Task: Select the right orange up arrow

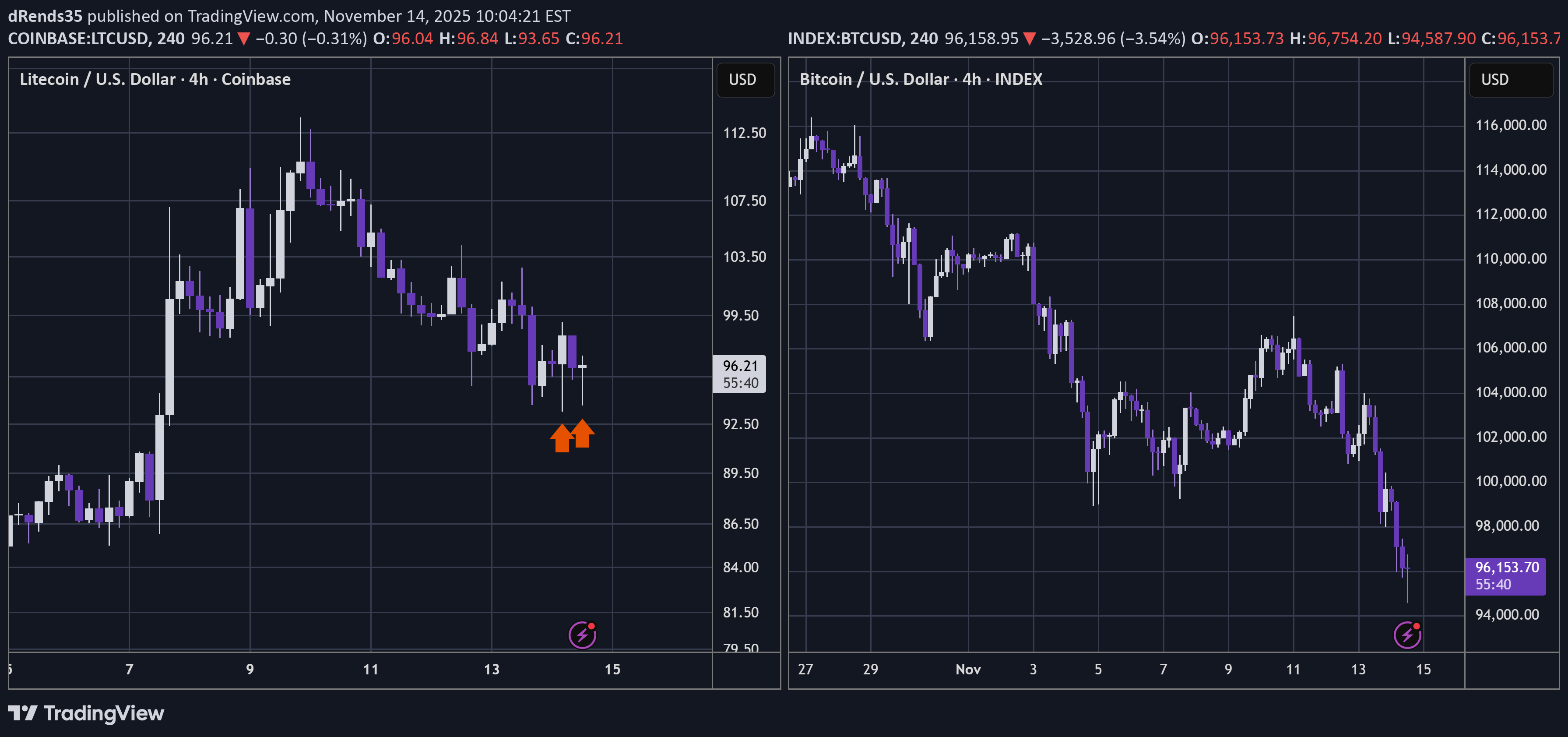Action: click(x=583, y=434)
